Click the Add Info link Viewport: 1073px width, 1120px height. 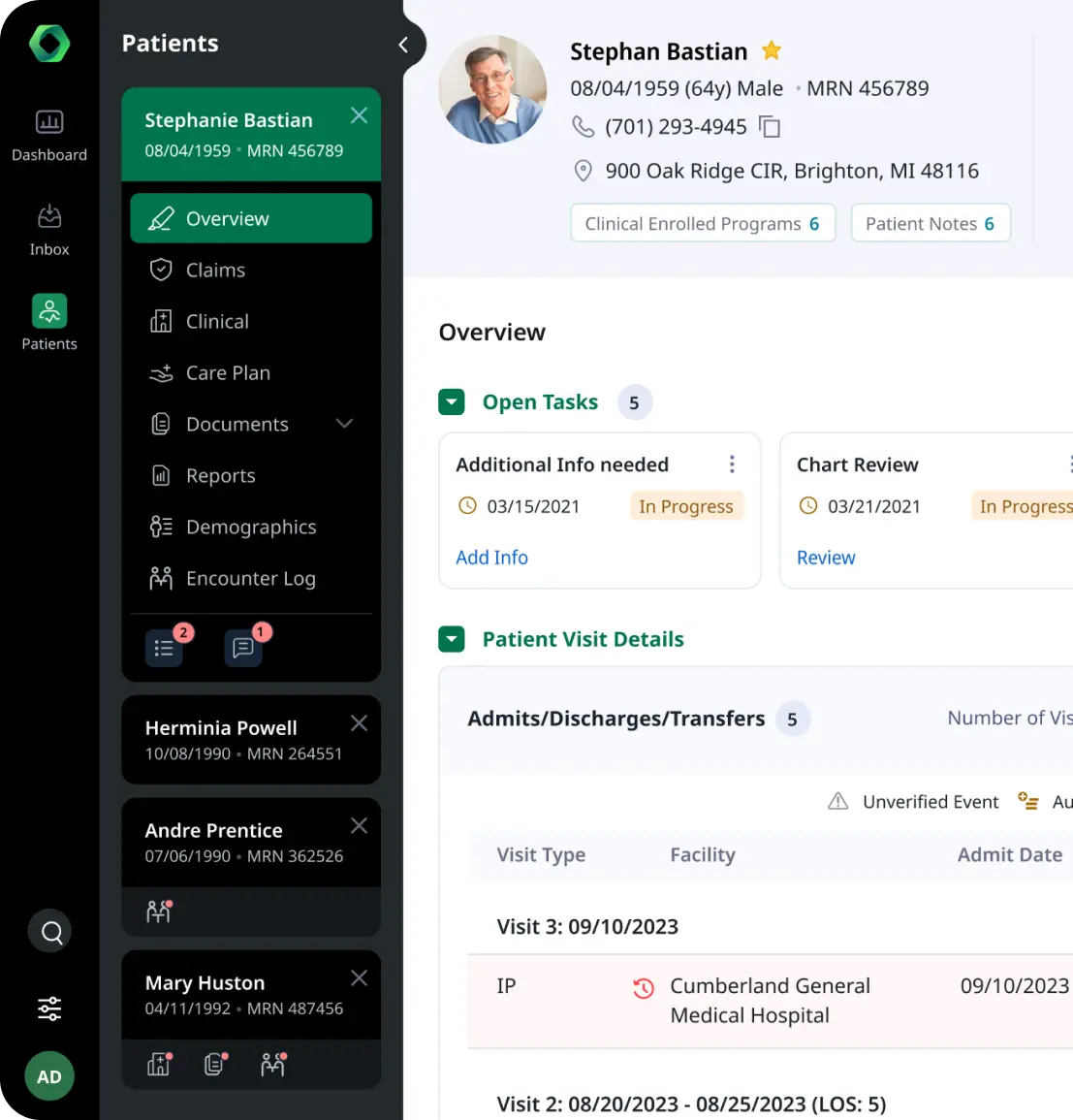(491, 558)
